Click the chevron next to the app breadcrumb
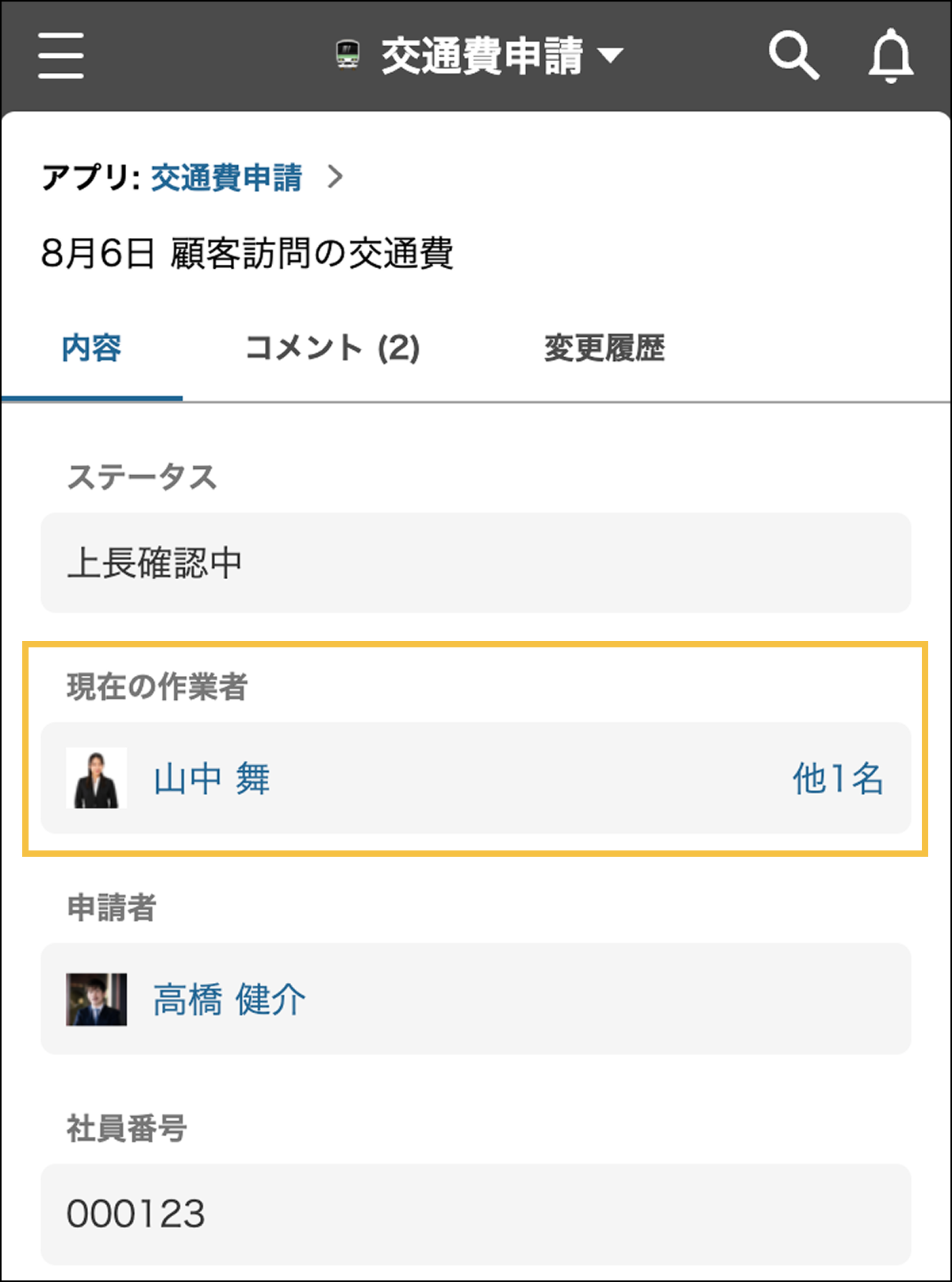Image resolution: width=952 pixels, height=1282 pixels. (336, 176)
